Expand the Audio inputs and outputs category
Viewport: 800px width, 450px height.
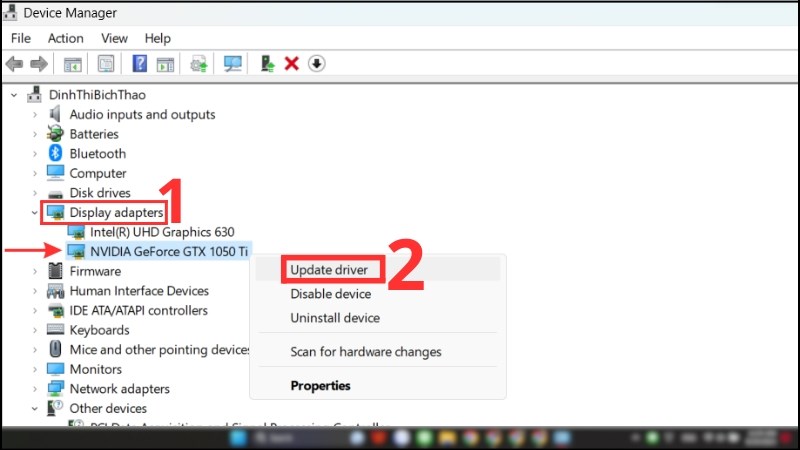point(37,115)
